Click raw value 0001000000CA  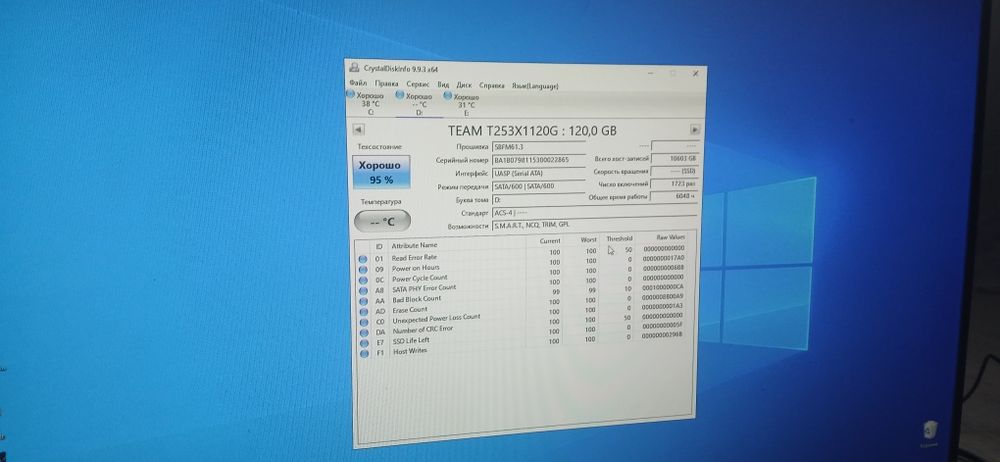click(x=663, y=287)
